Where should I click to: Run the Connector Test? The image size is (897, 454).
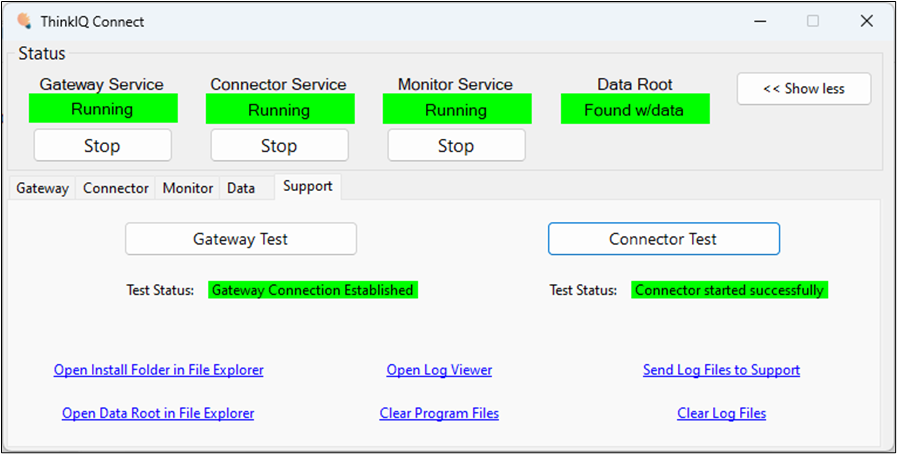664,239
